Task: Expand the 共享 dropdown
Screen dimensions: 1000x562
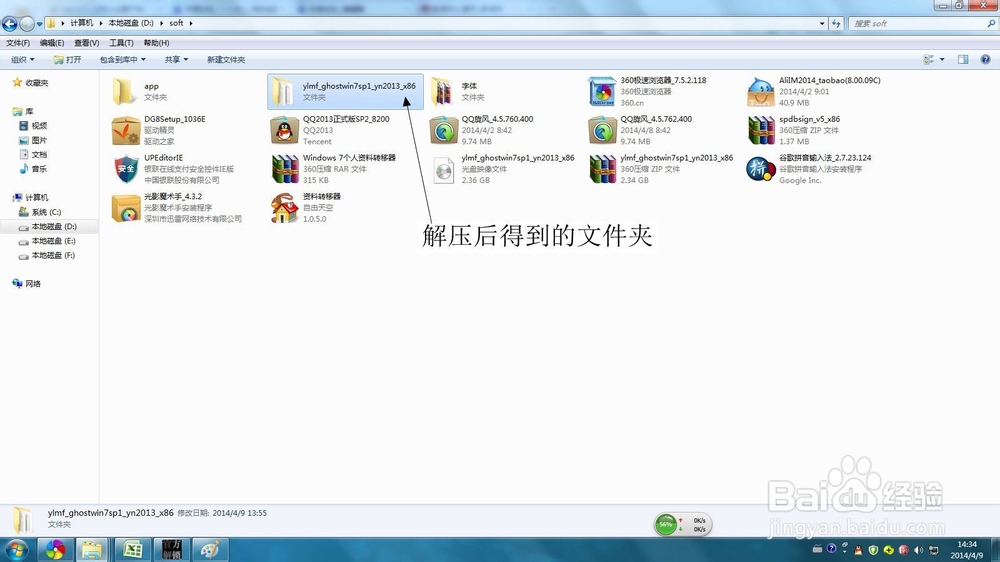Action: pyautogui.click(x=177, y=59)
